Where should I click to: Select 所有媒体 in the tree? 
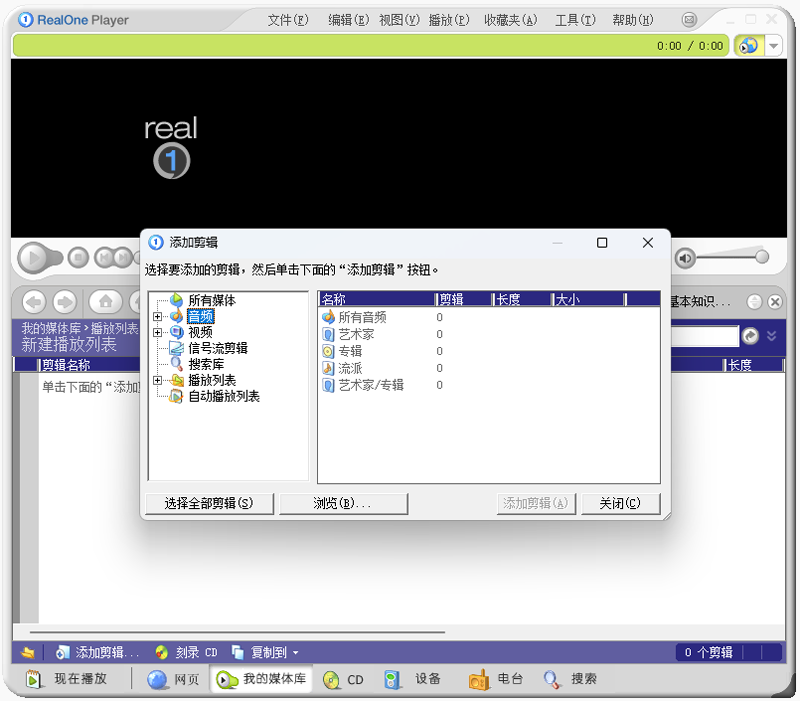click(212, 301)
